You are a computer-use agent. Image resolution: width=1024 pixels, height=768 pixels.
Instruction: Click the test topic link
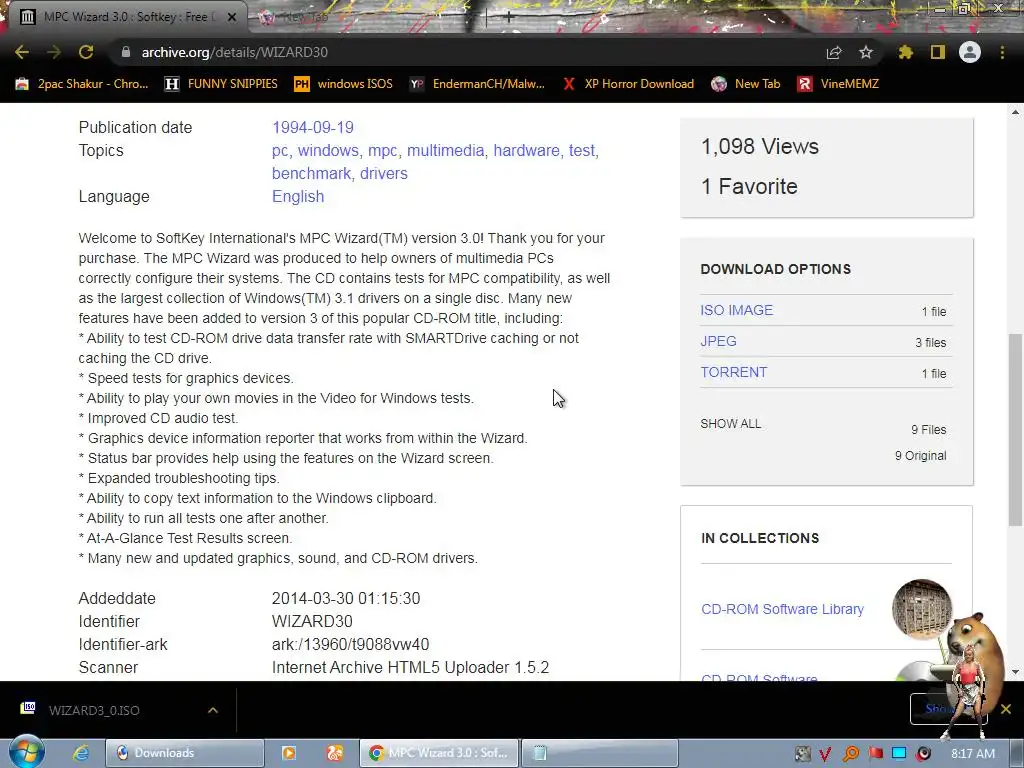[x=581, y=150]
